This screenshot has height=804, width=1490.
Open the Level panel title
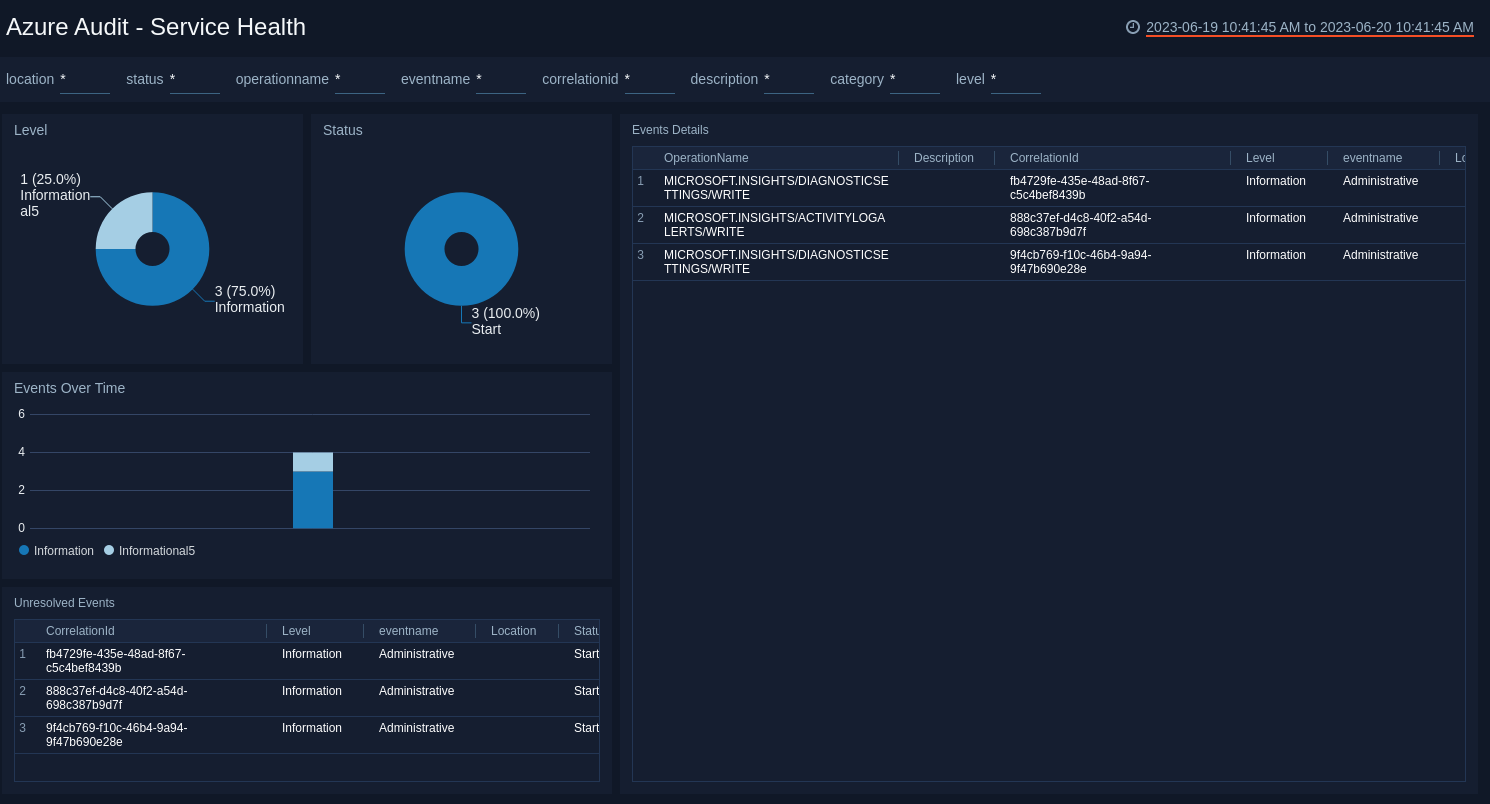[31, 130]
